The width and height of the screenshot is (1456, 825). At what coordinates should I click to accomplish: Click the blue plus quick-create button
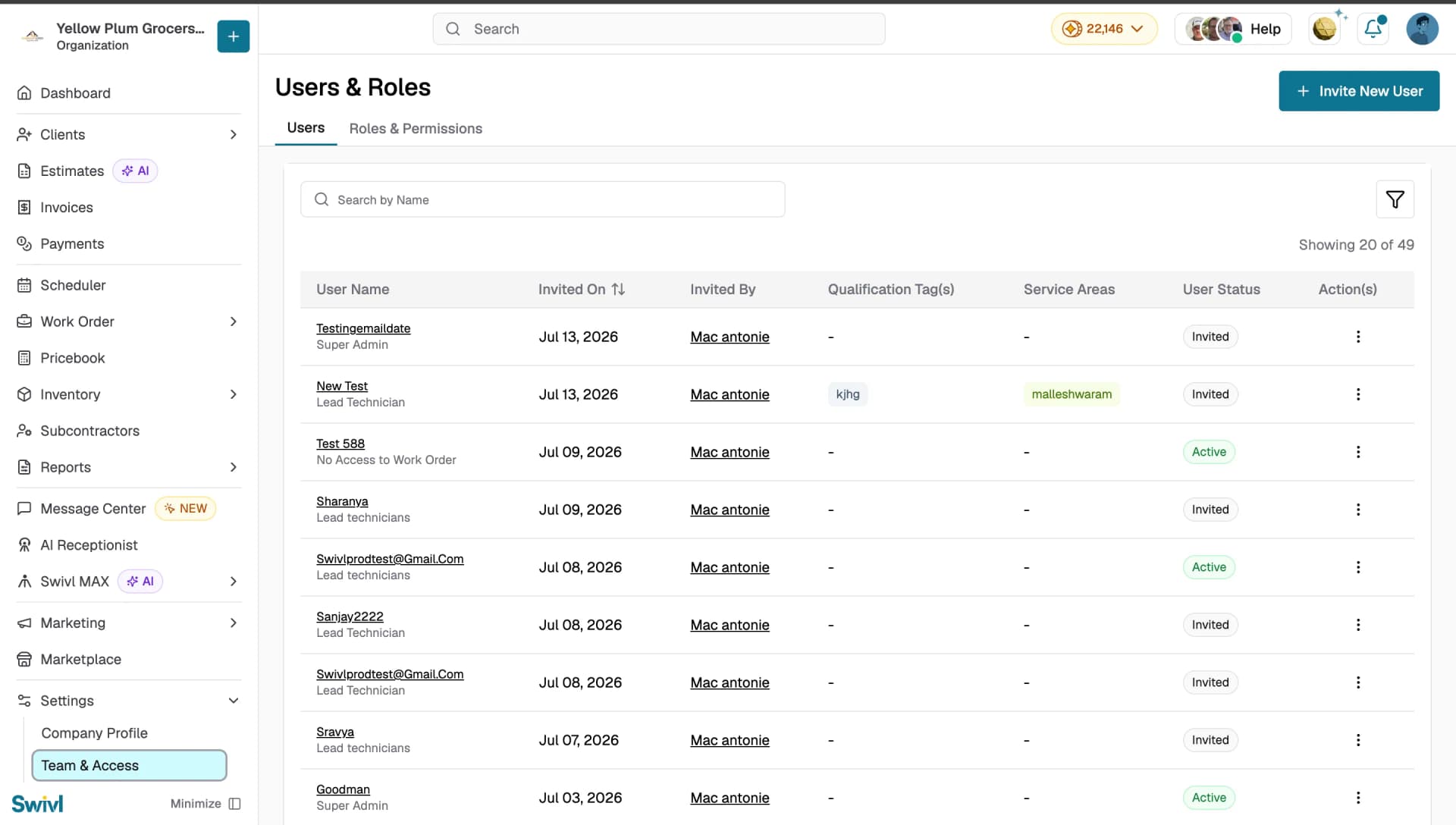pyautogui.click(x=234, y=36)
